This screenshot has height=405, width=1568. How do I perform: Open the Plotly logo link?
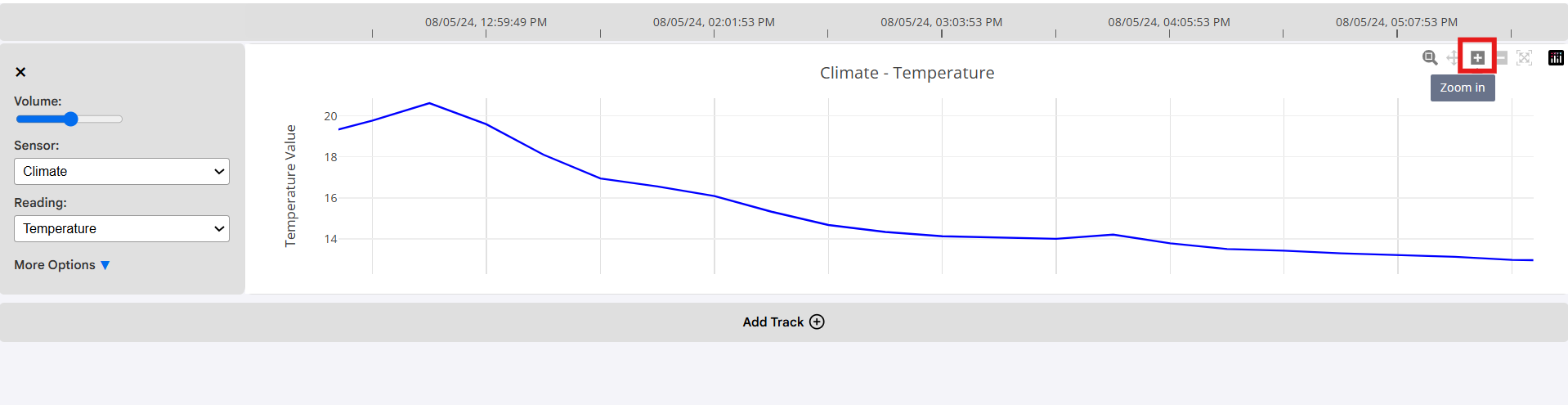pyautogui.click(x=1556, y=57)
